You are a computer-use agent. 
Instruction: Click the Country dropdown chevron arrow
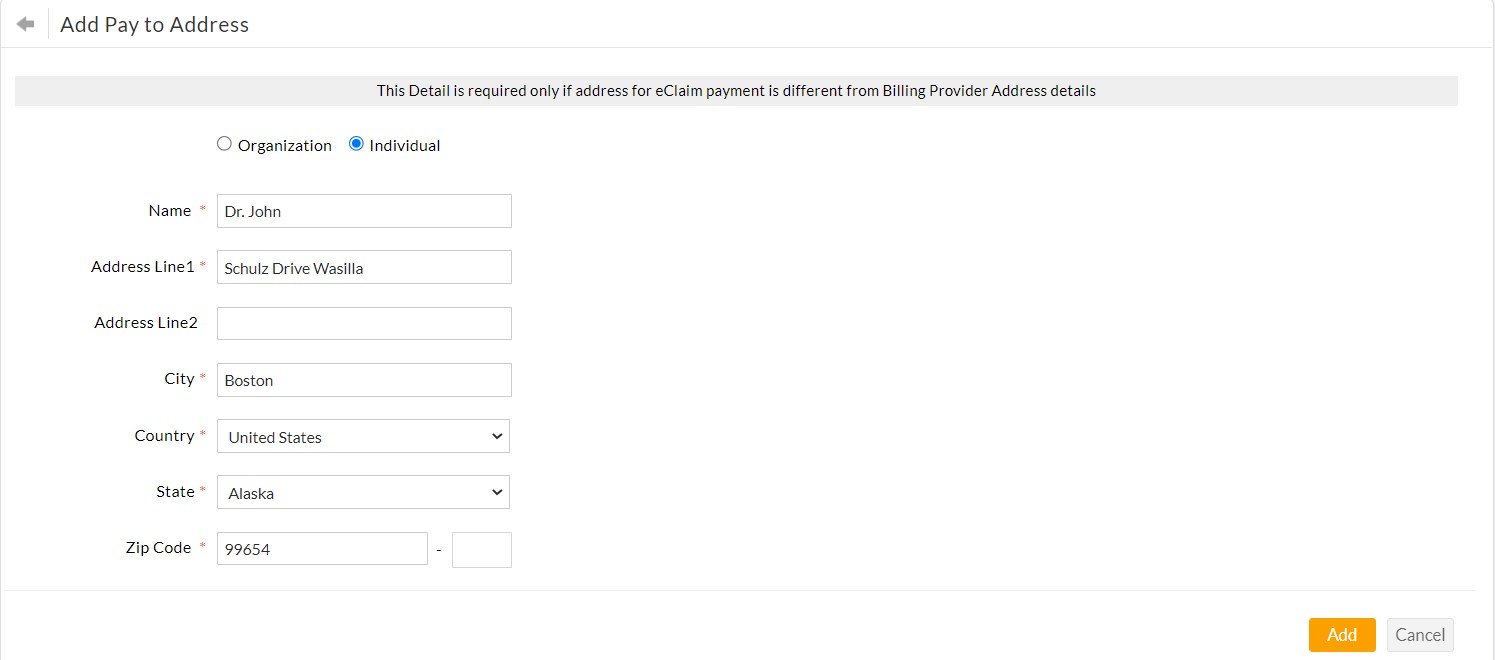tap(497, 436)
